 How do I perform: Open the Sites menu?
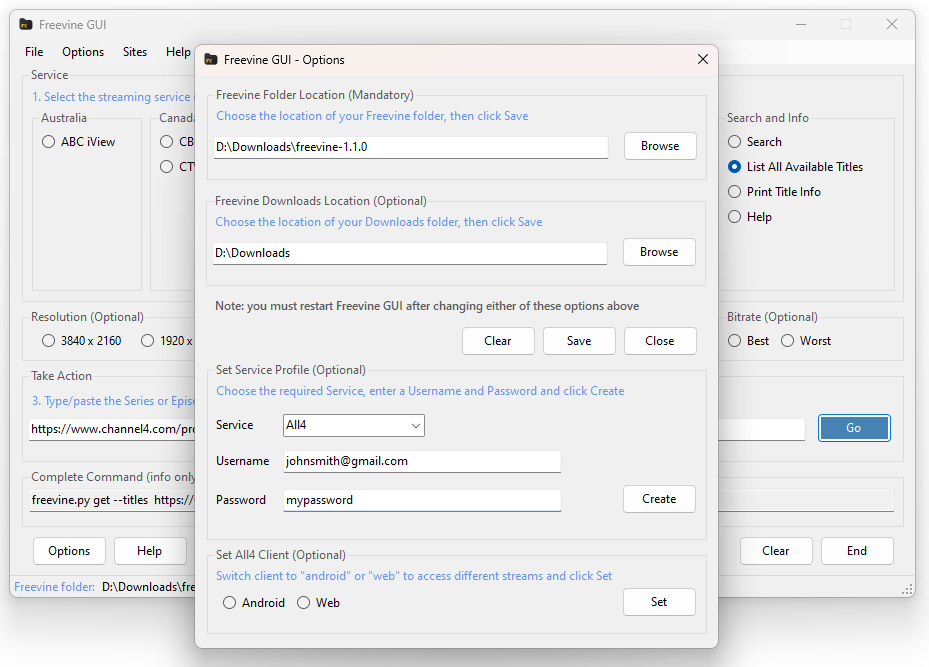click(x=135, y=52)
